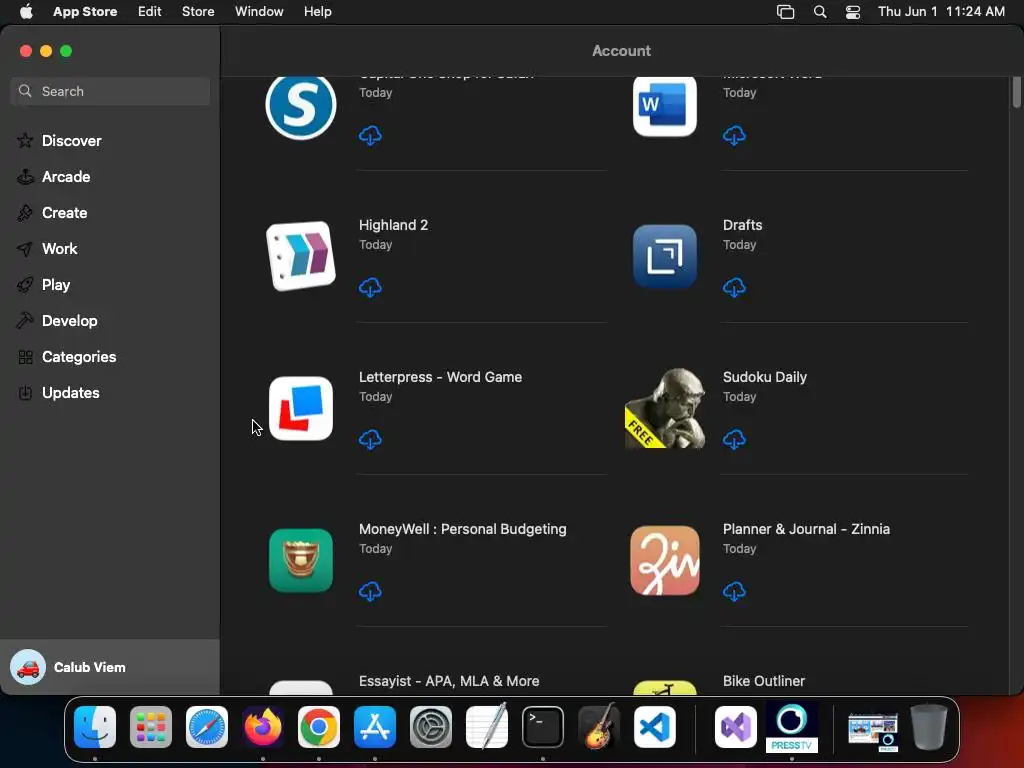Image resolution: width=1024 pixels, height=768 pixels.
Task: Download MoneyWell : Personal Budgeting cloud icon
Action: [370, 592]
